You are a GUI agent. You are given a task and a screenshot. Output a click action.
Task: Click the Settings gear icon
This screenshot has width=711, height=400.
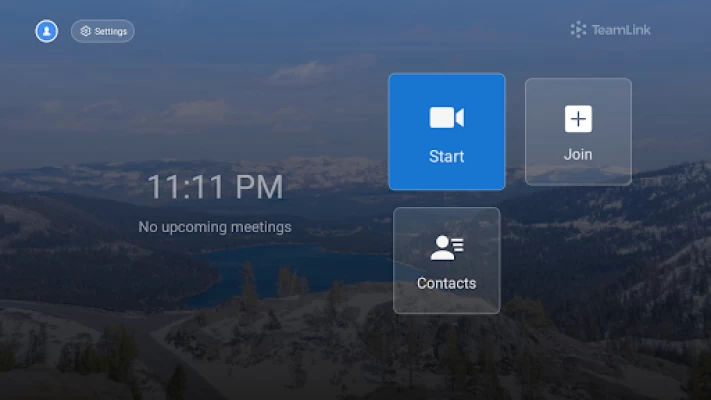pyautogui.click(x=86, y=32)
